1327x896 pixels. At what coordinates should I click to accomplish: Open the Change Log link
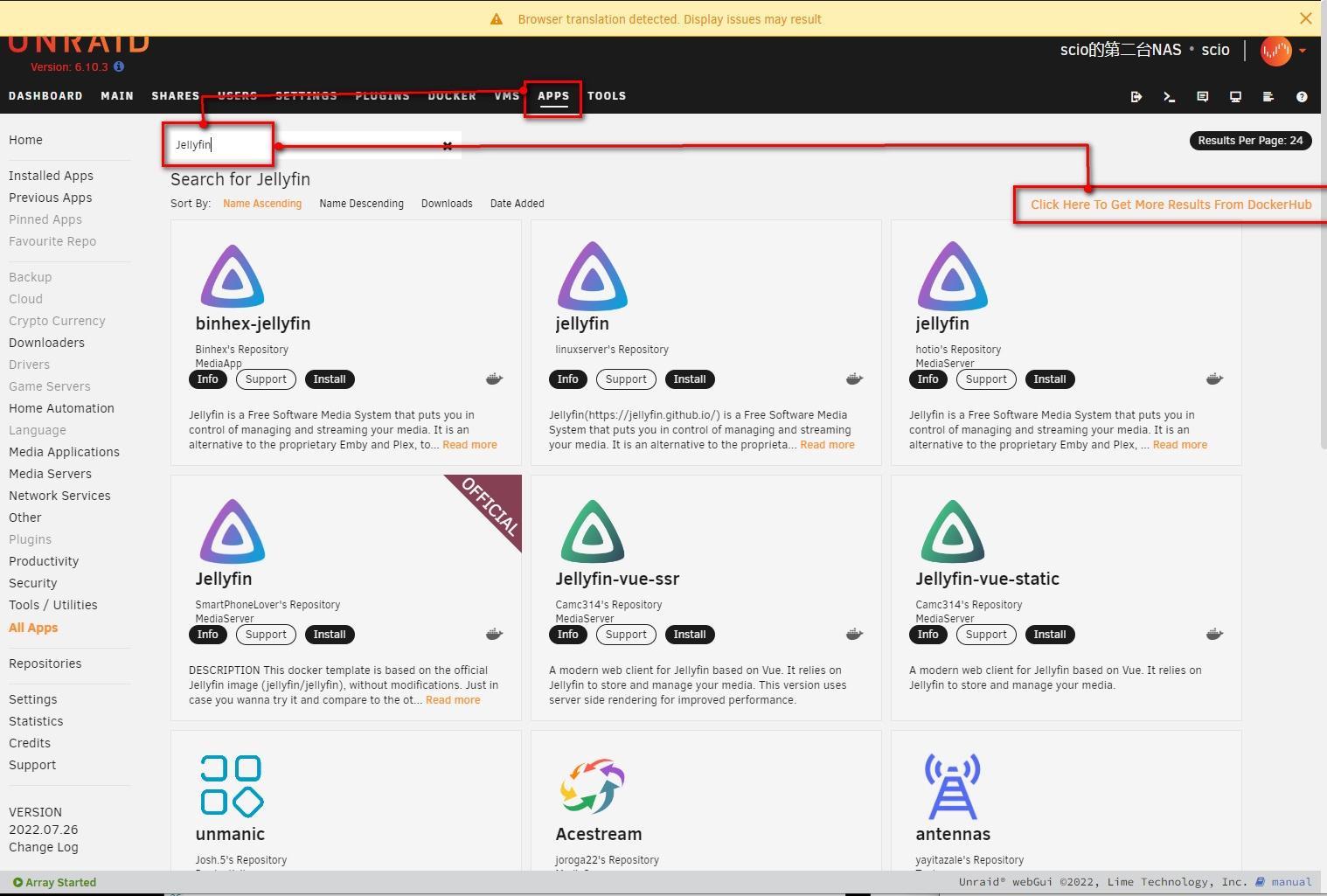click(43, 847)
